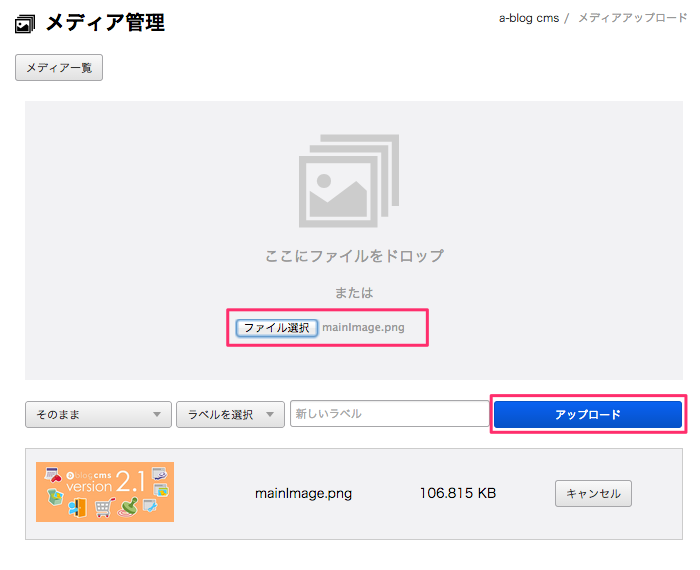The image size is (700, 570).
Task: Click the stacked images drop zone icon
Action: tap(349, 181)
